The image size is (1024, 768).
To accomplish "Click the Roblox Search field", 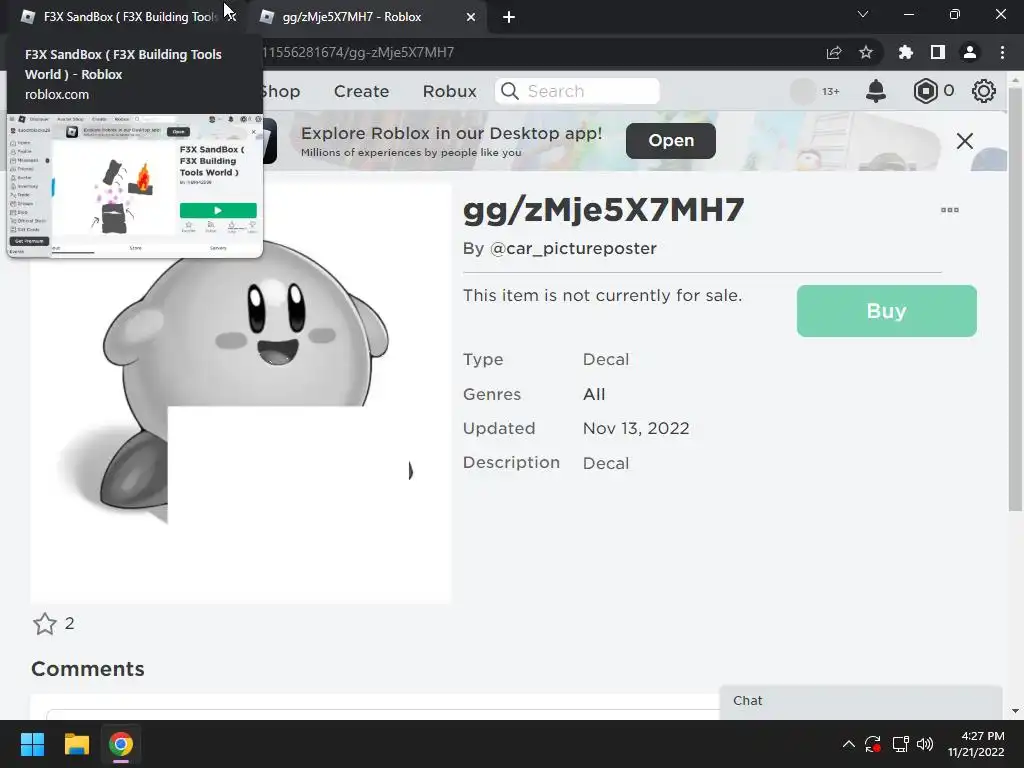I will click(577, 91).
